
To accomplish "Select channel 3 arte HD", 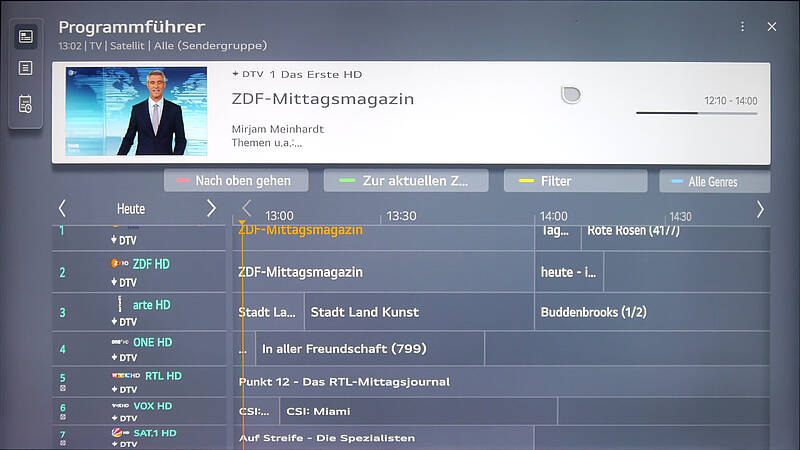I will tap(139, 312).
